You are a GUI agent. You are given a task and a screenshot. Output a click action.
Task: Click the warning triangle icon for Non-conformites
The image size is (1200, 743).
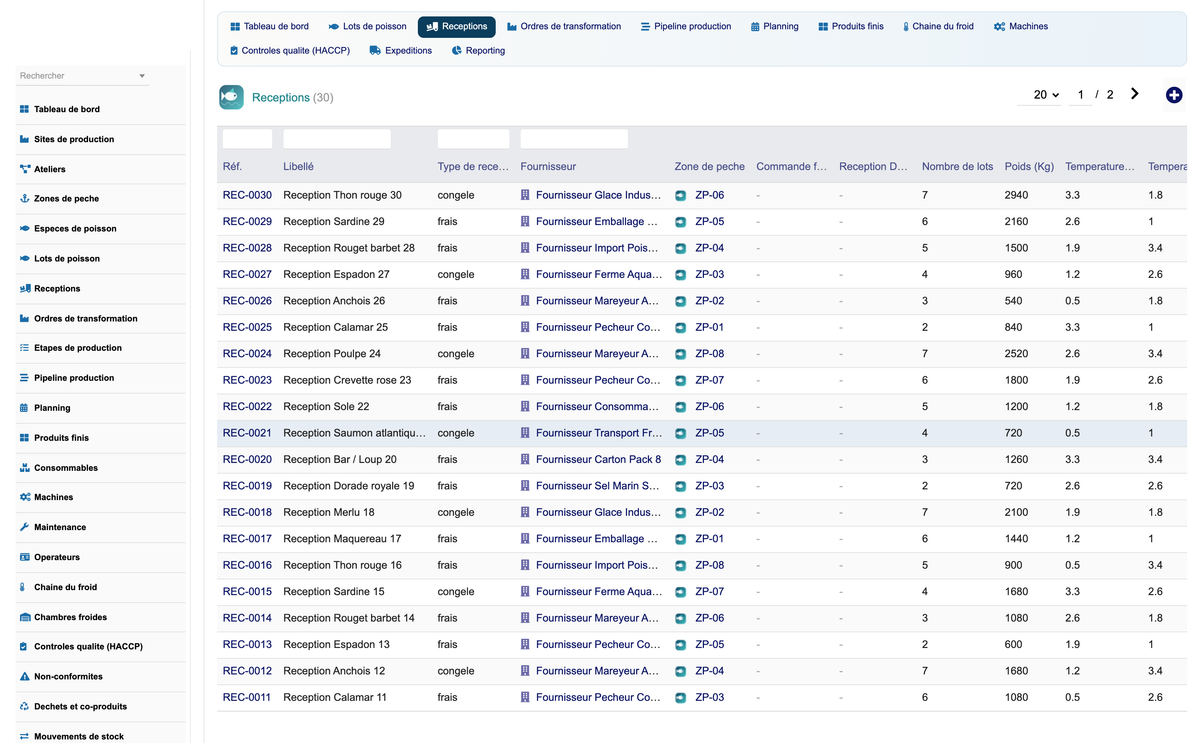point(24,677)
